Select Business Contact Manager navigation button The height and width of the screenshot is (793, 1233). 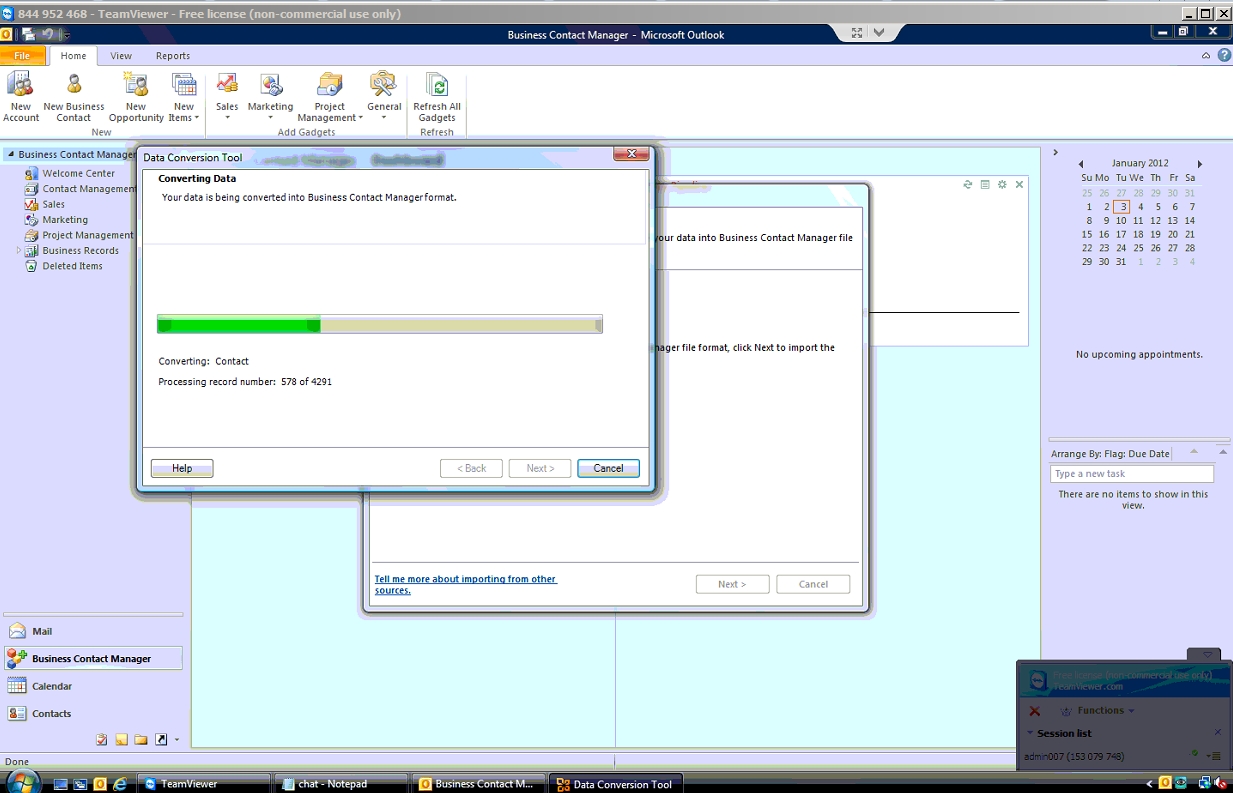tap(93, 658)
